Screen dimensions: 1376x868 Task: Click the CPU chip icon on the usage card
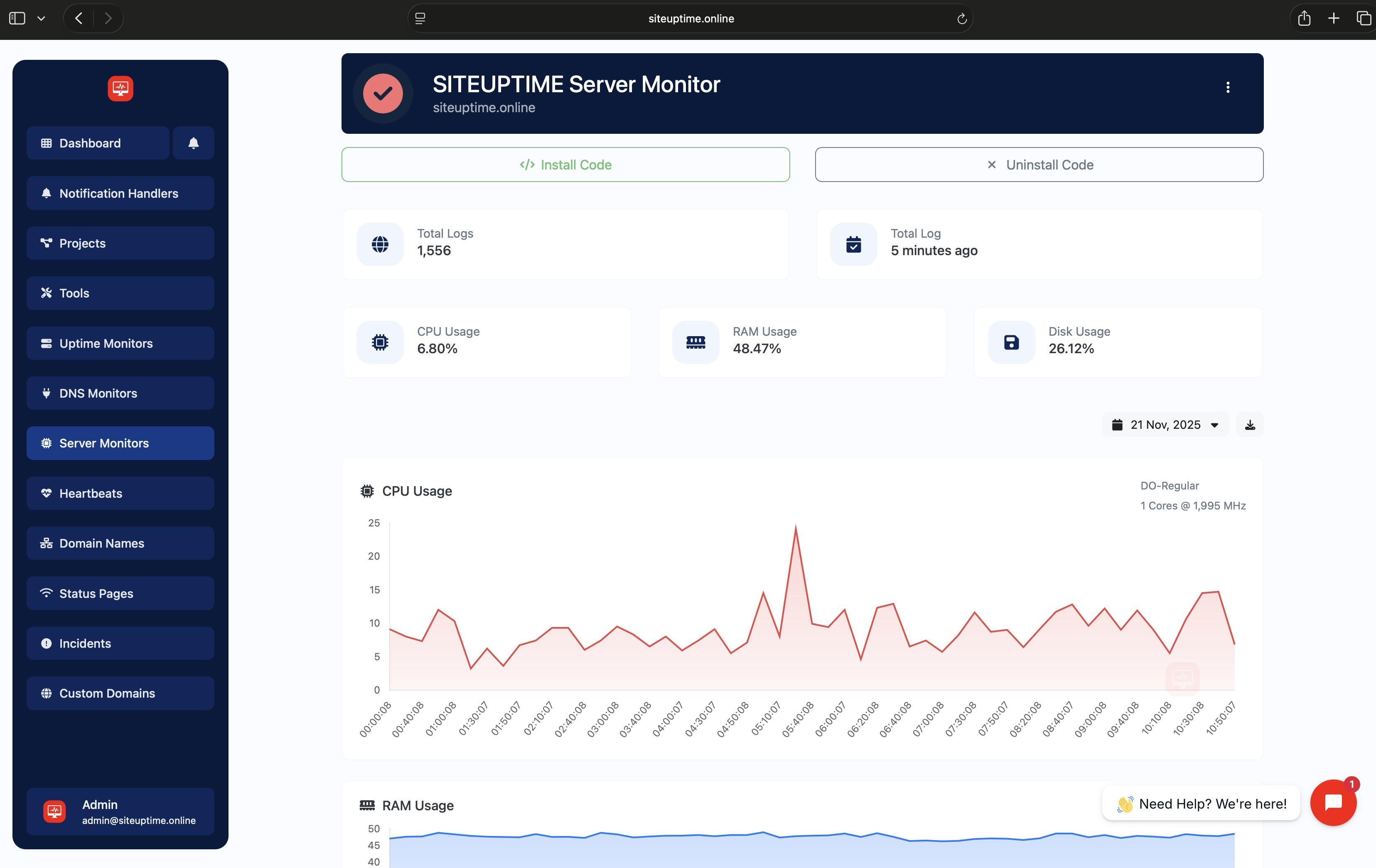tap(379, 342)
